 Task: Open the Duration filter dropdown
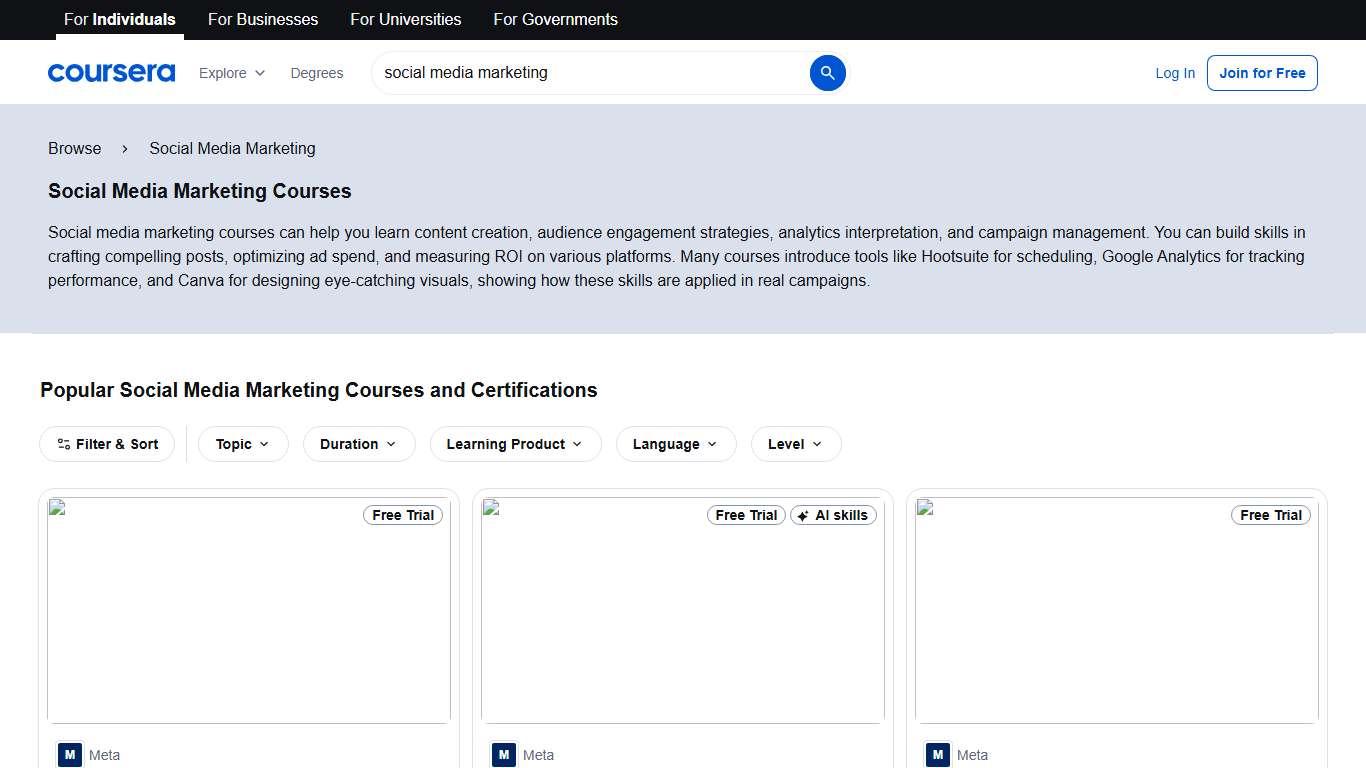click(358, 444)
